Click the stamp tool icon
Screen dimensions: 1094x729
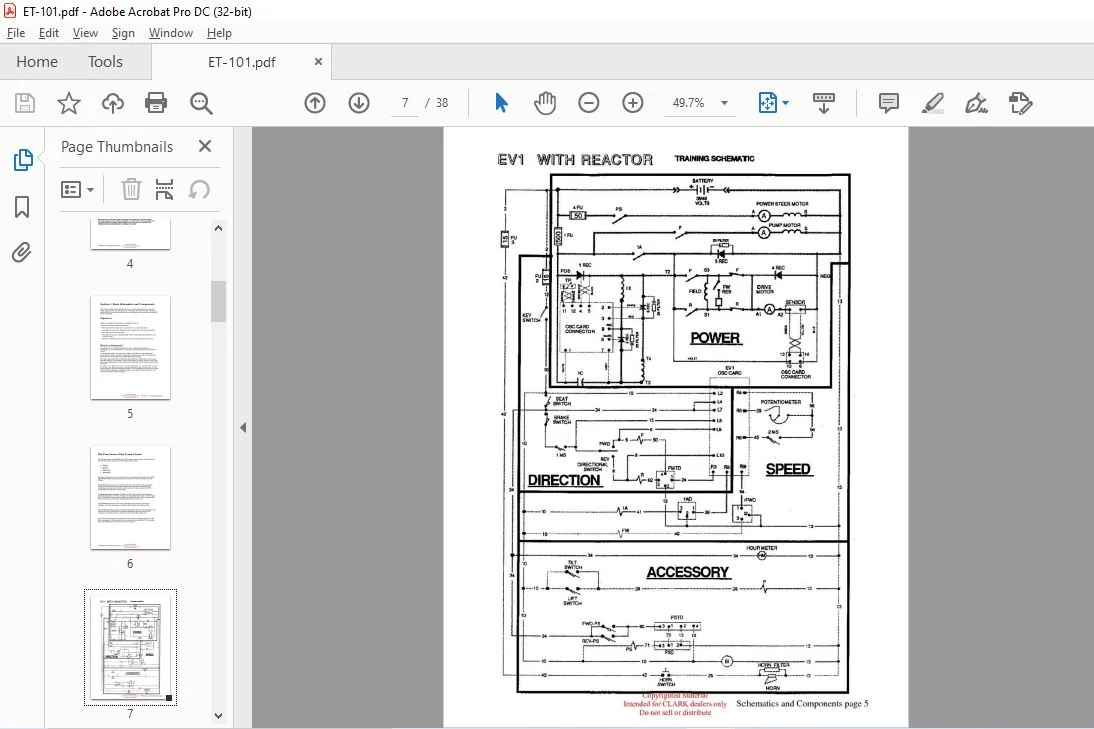point(1020,103)
